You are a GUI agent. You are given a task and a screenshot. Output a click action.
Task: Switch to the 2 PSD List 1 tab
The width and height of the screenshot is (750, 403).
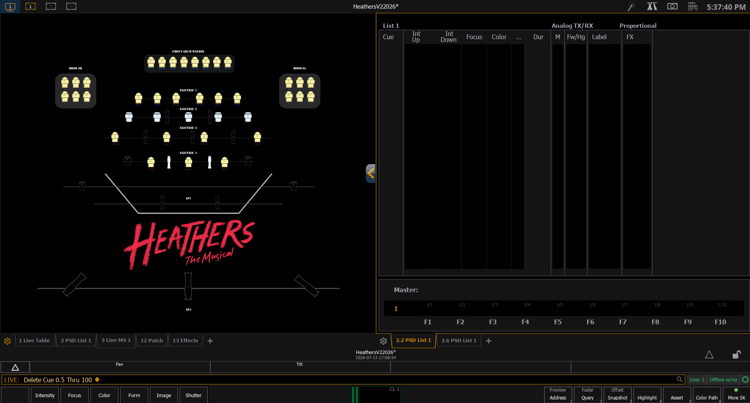coord(76,340)
